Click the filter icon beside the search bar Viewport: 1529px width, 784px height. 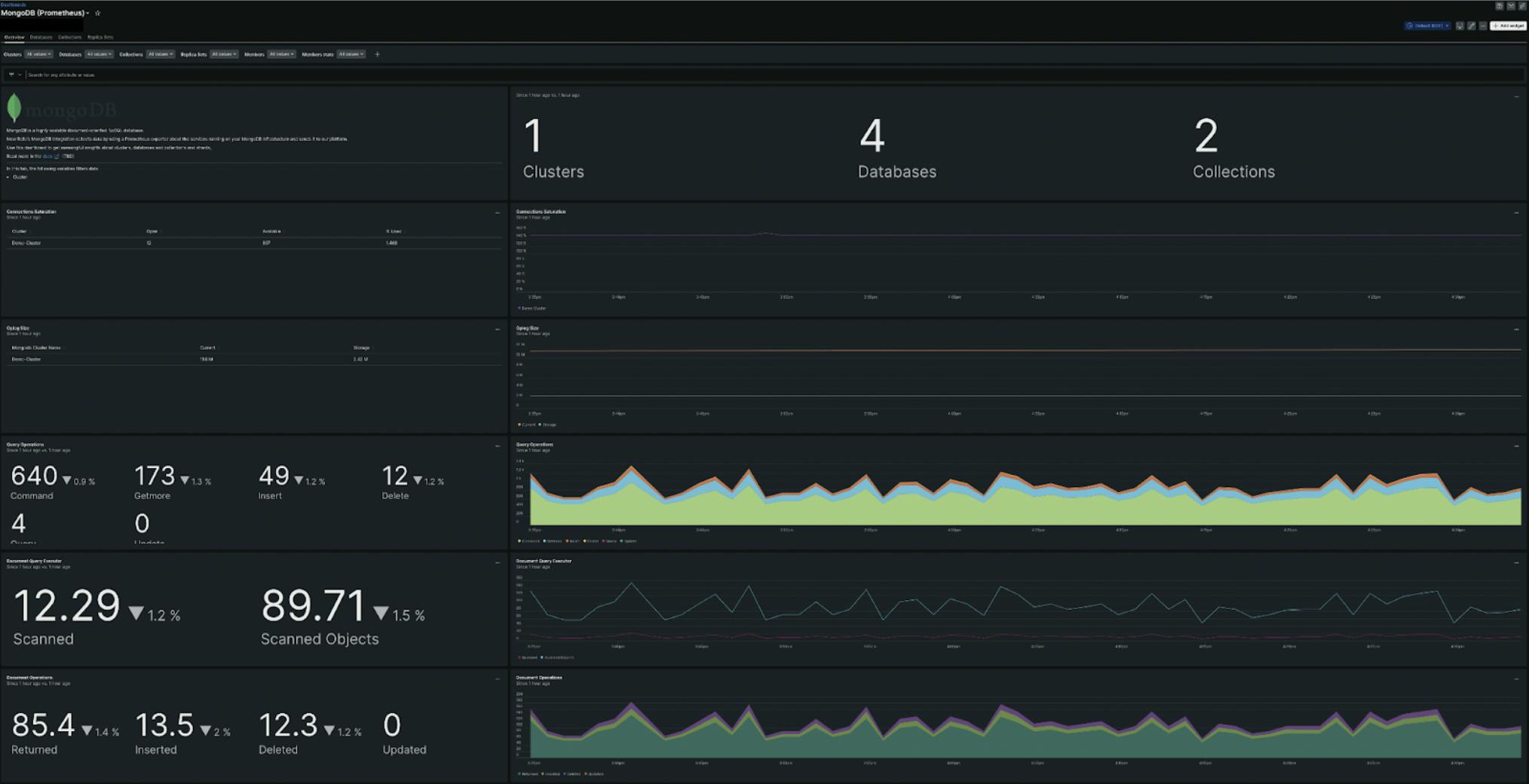click(x=11, y=75)
